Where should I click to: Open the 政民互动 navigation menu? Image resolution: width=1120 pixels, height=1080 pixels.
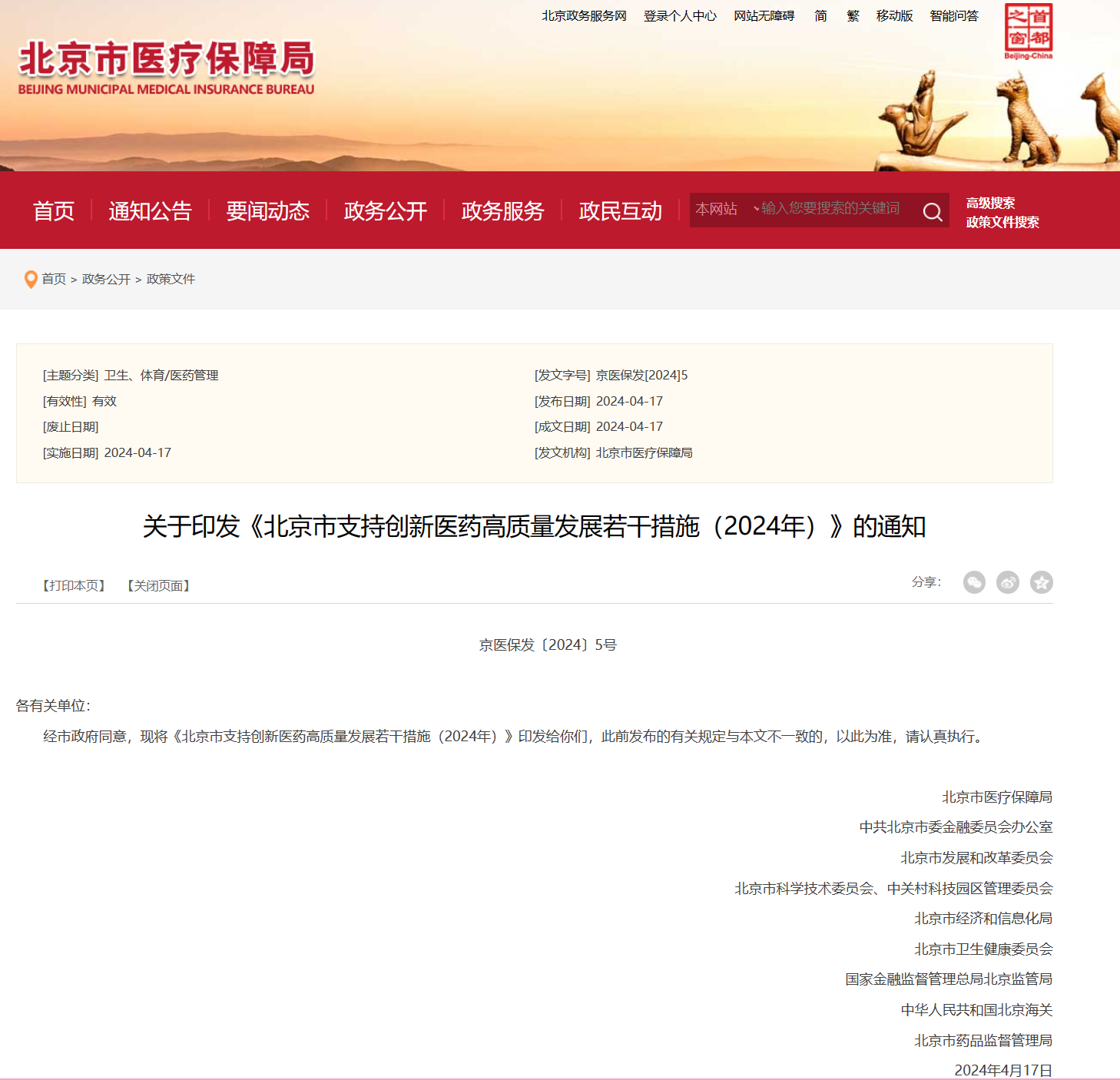620,210
